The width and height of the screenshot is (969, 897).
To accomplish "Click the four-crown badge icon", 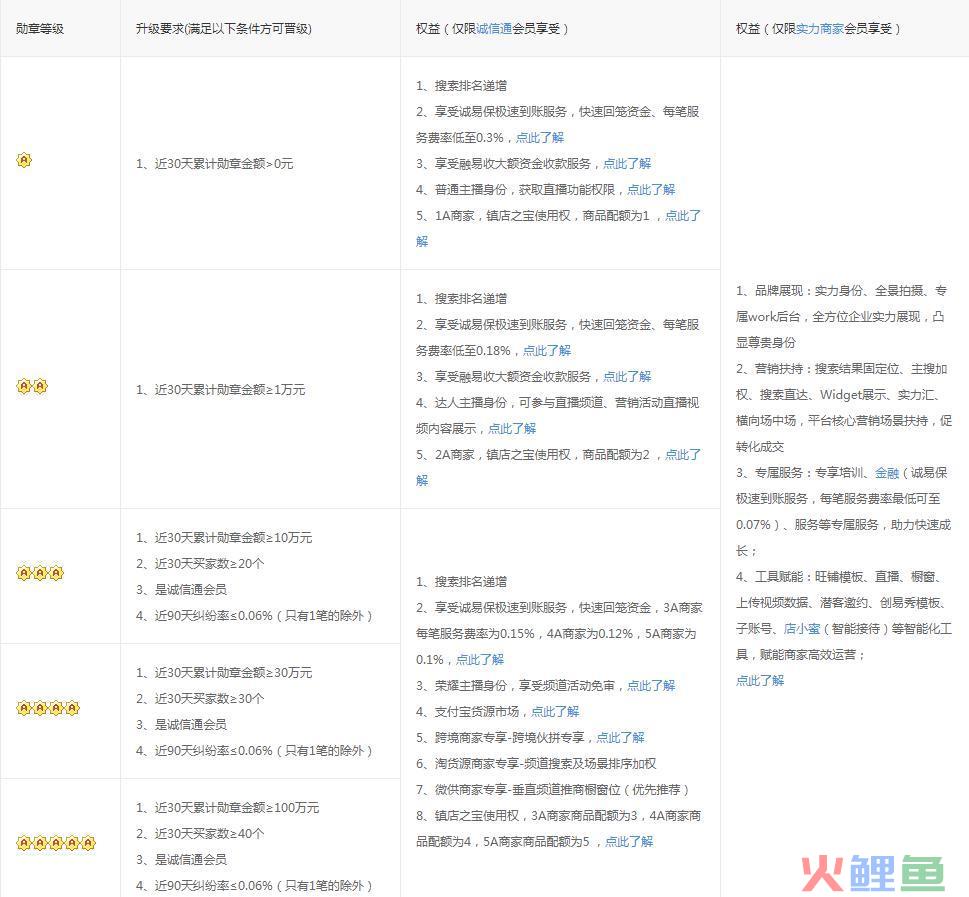I will coord(49,708).
